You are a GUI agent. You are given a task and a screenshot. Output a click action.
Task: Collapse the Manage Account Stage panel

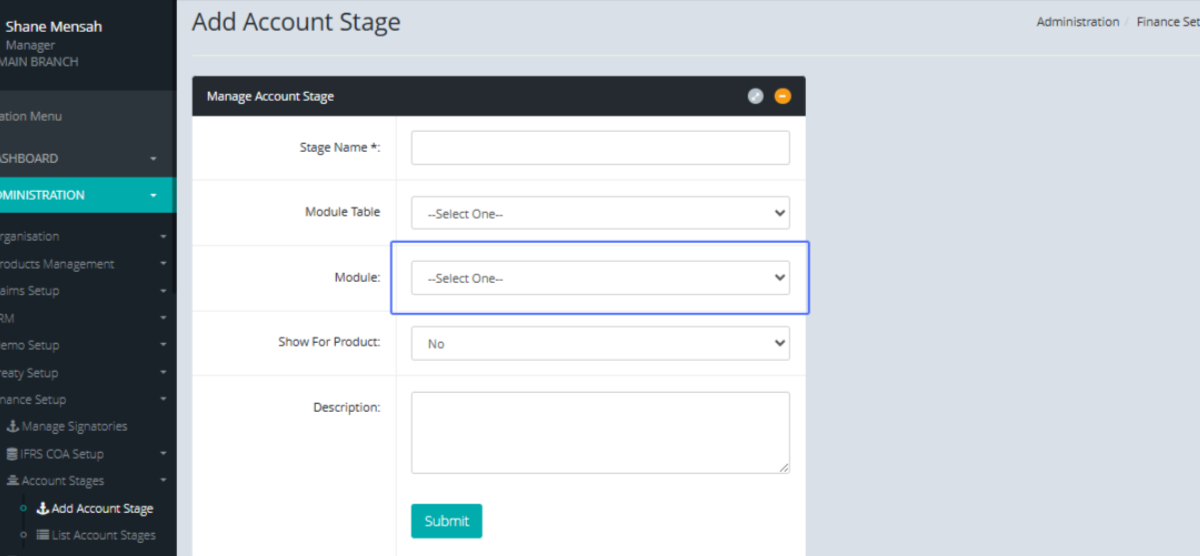[x=782, y=96]
